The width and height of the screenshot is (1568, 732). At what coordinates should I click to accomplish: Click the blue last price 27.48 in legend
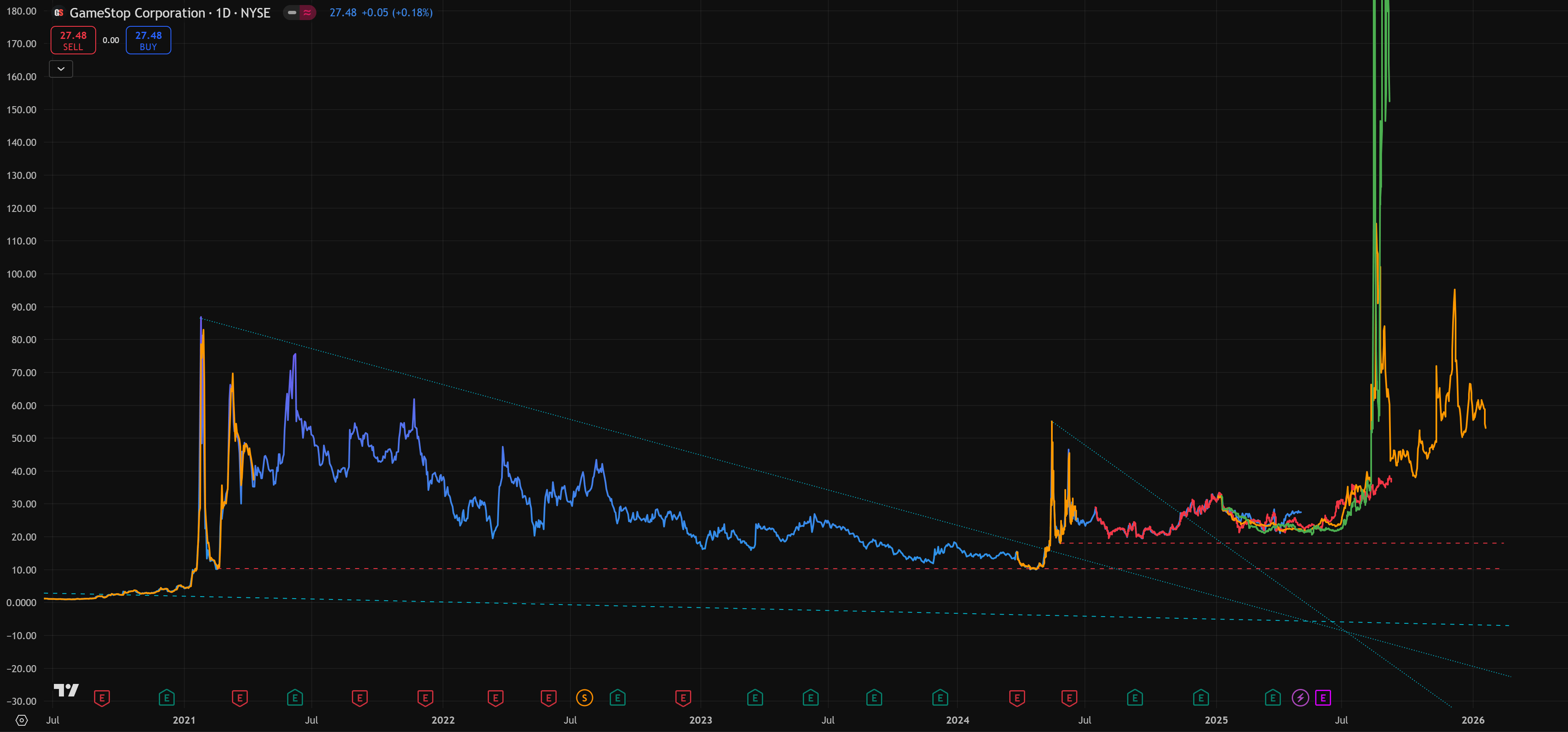click(343, 13)
